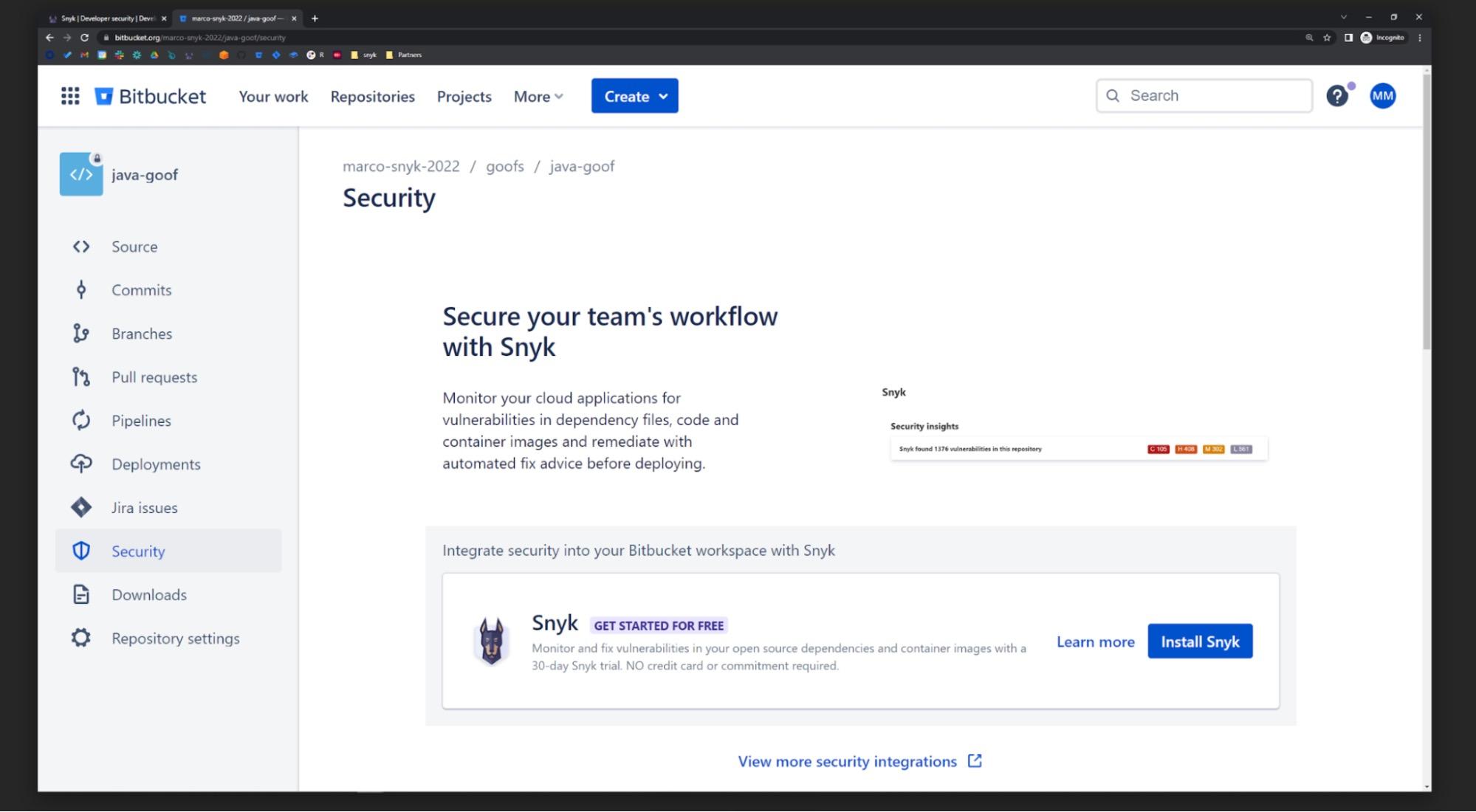Click the Projects menu item
The image size is (1476, 812).
click(x=464, y=96)
